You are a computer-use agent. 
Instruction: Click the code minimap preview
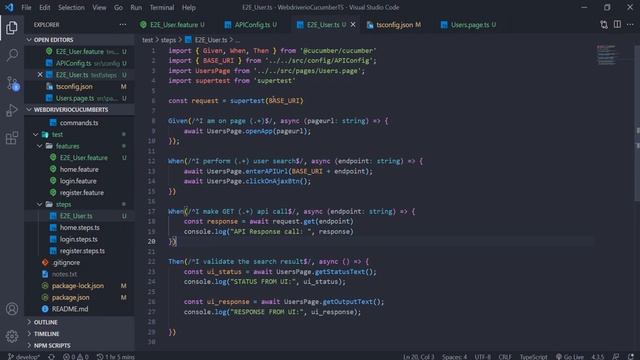[x=606, y=55]
